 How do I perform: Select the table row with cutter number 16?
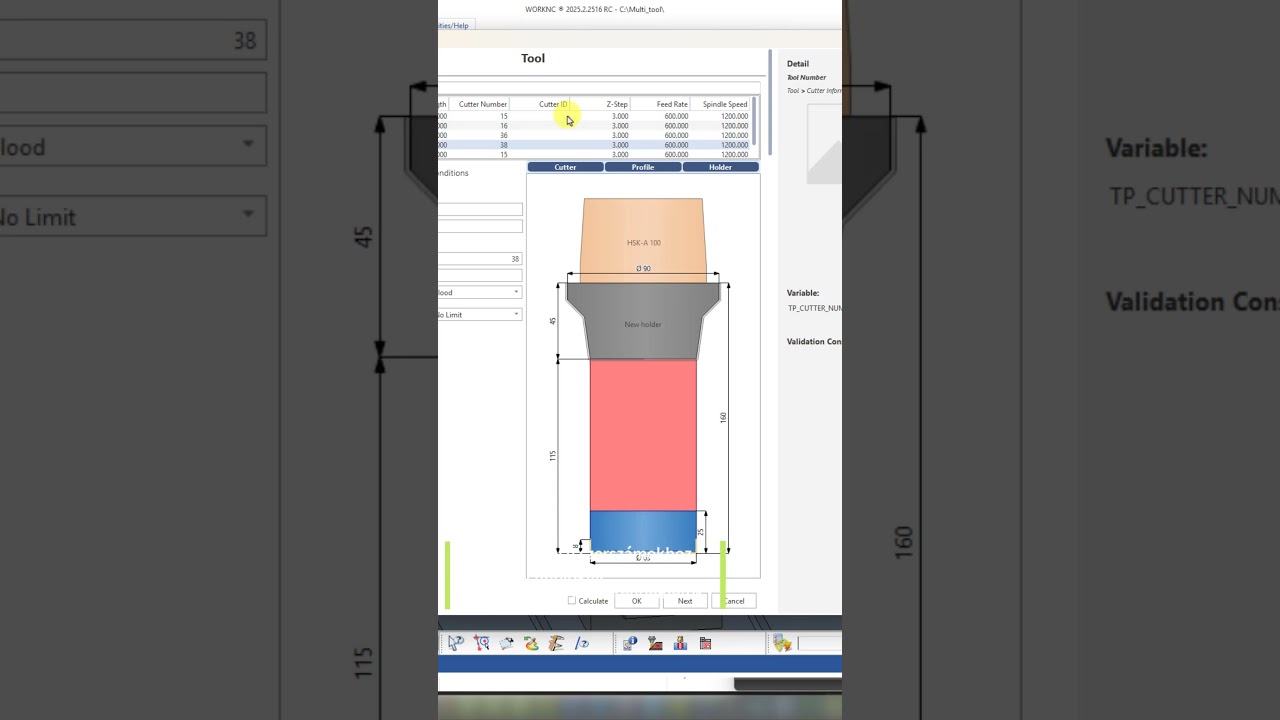point(594,126)
